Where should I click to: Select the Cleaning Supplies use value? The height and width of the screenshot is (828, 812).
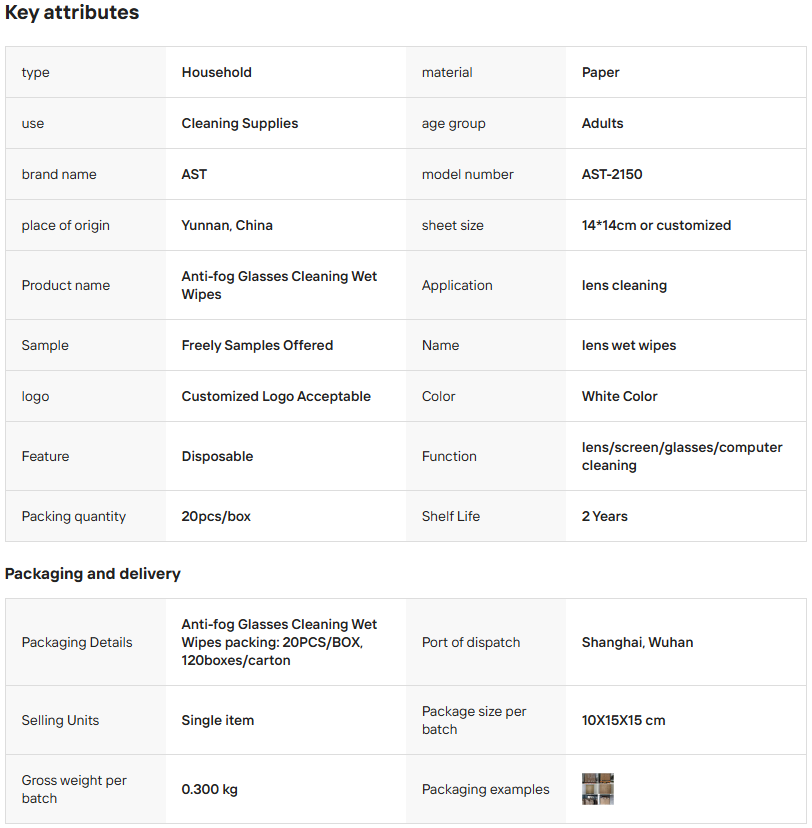coord(240,123)
